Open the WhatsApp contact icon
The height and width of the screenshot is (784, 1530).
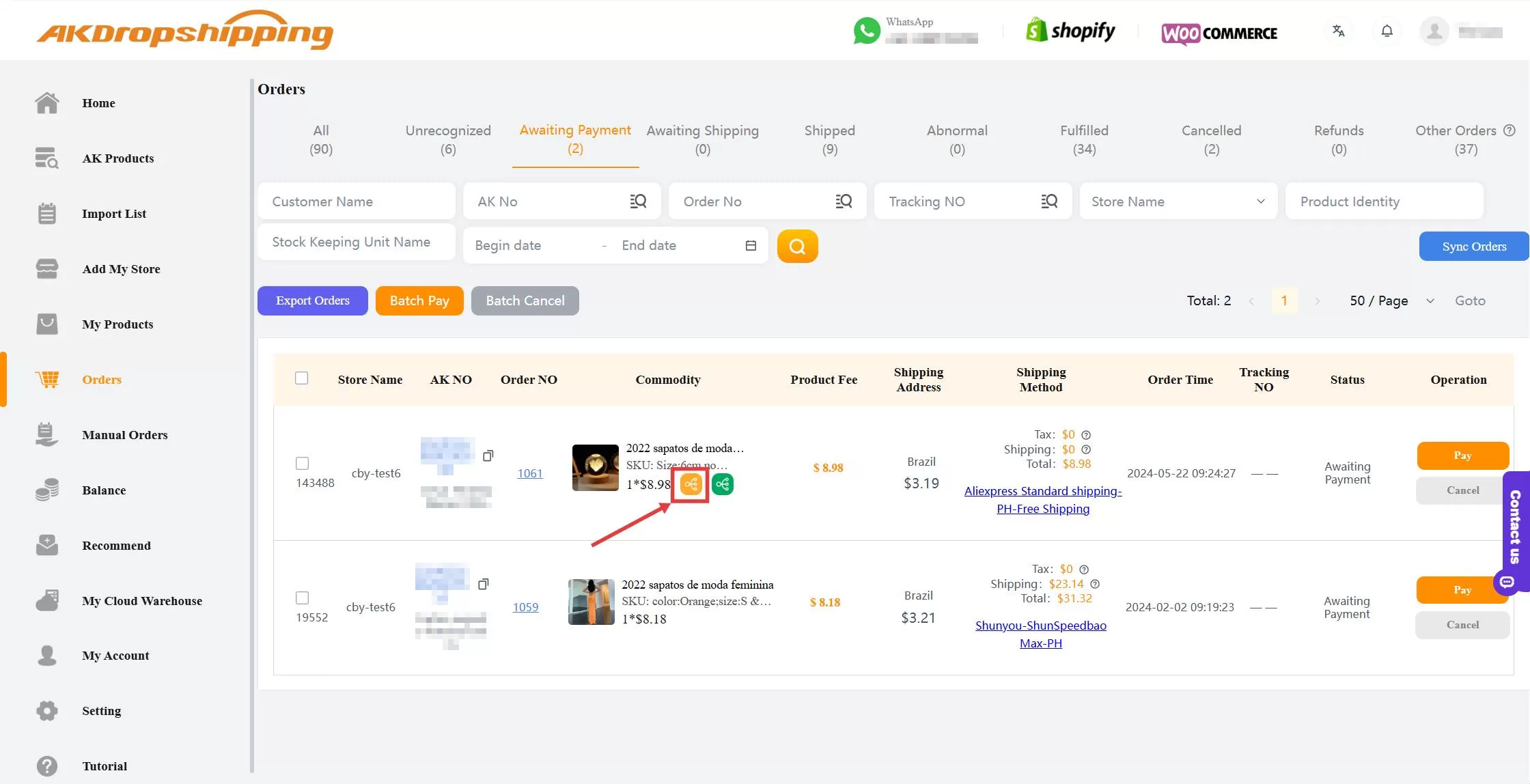[866, 30]
